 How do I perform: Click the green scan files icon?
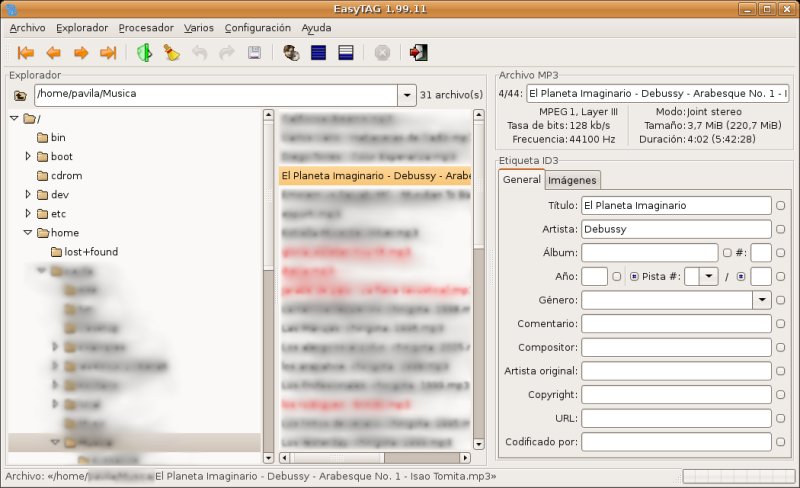pyautogui.click(x=144, y=53)
